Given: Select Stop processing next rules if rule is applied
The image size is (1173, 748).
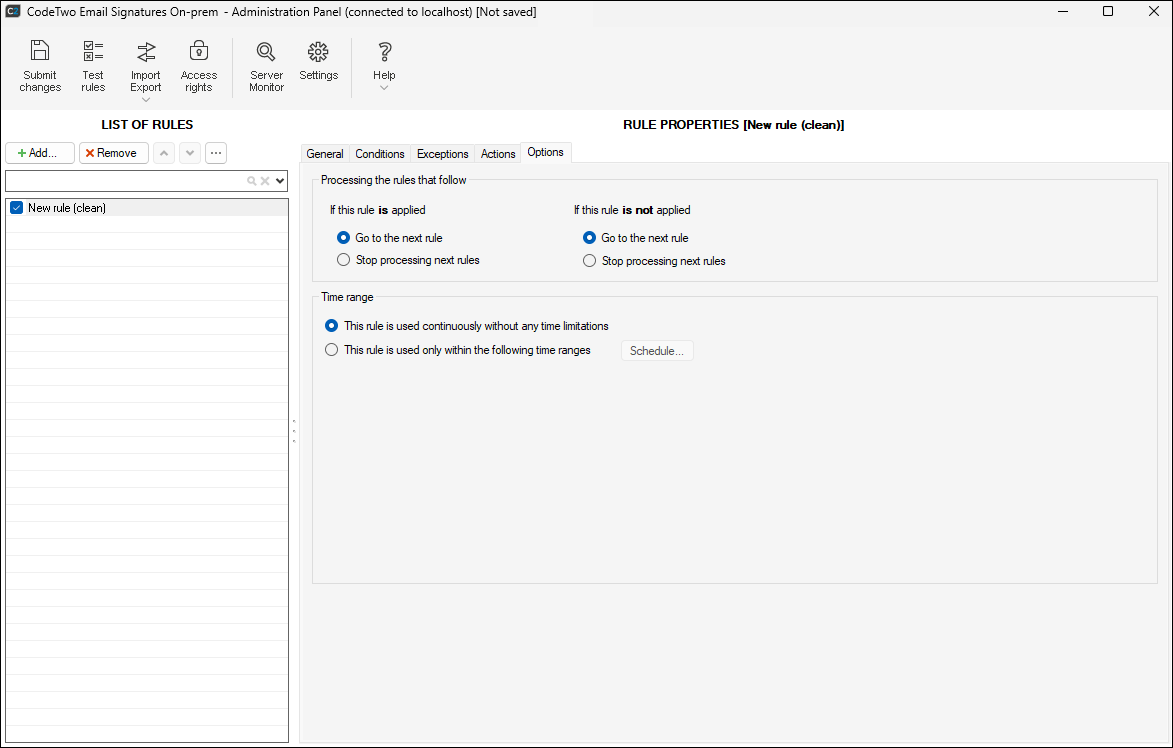Looking at the screenshot, I should point(344,260).
